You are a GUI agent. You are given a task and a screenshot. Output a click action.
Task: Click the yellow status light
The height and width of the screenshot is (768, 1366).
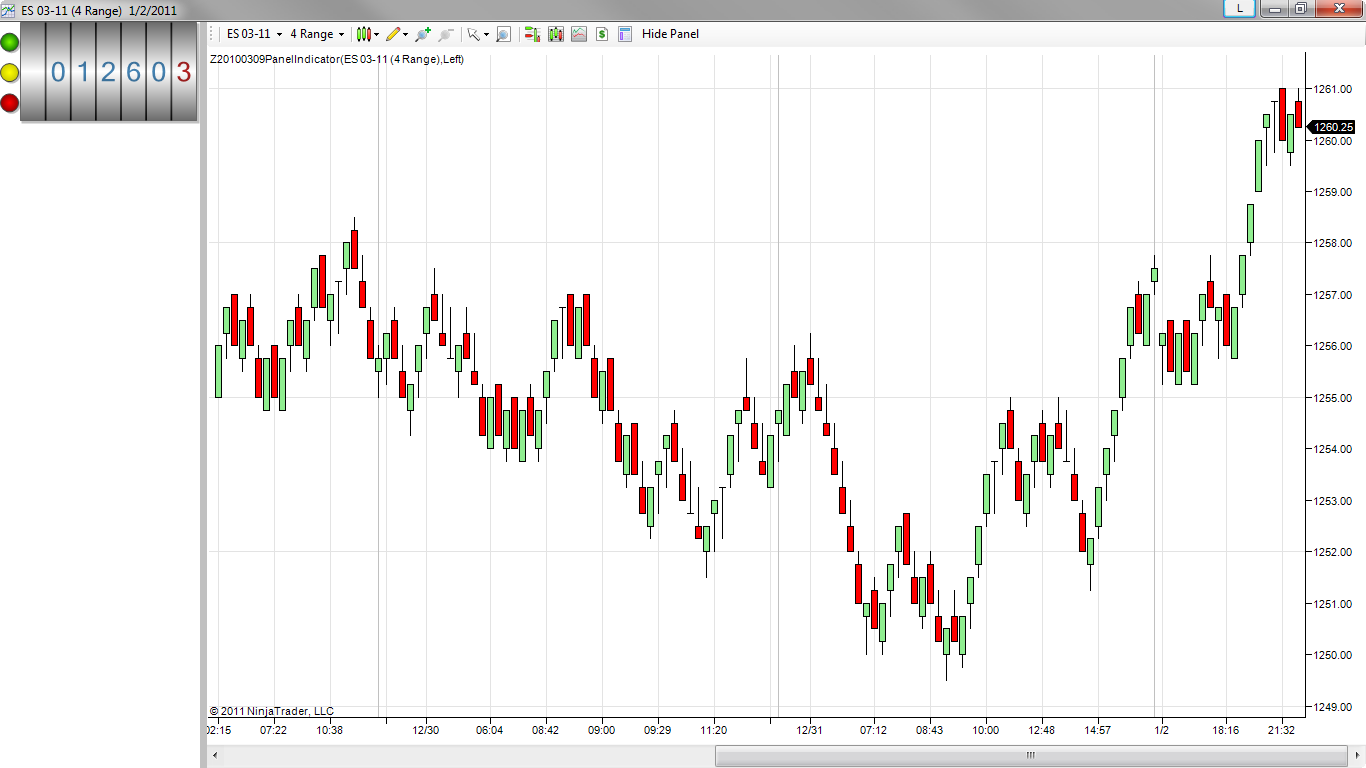click(x=9, y=72)
